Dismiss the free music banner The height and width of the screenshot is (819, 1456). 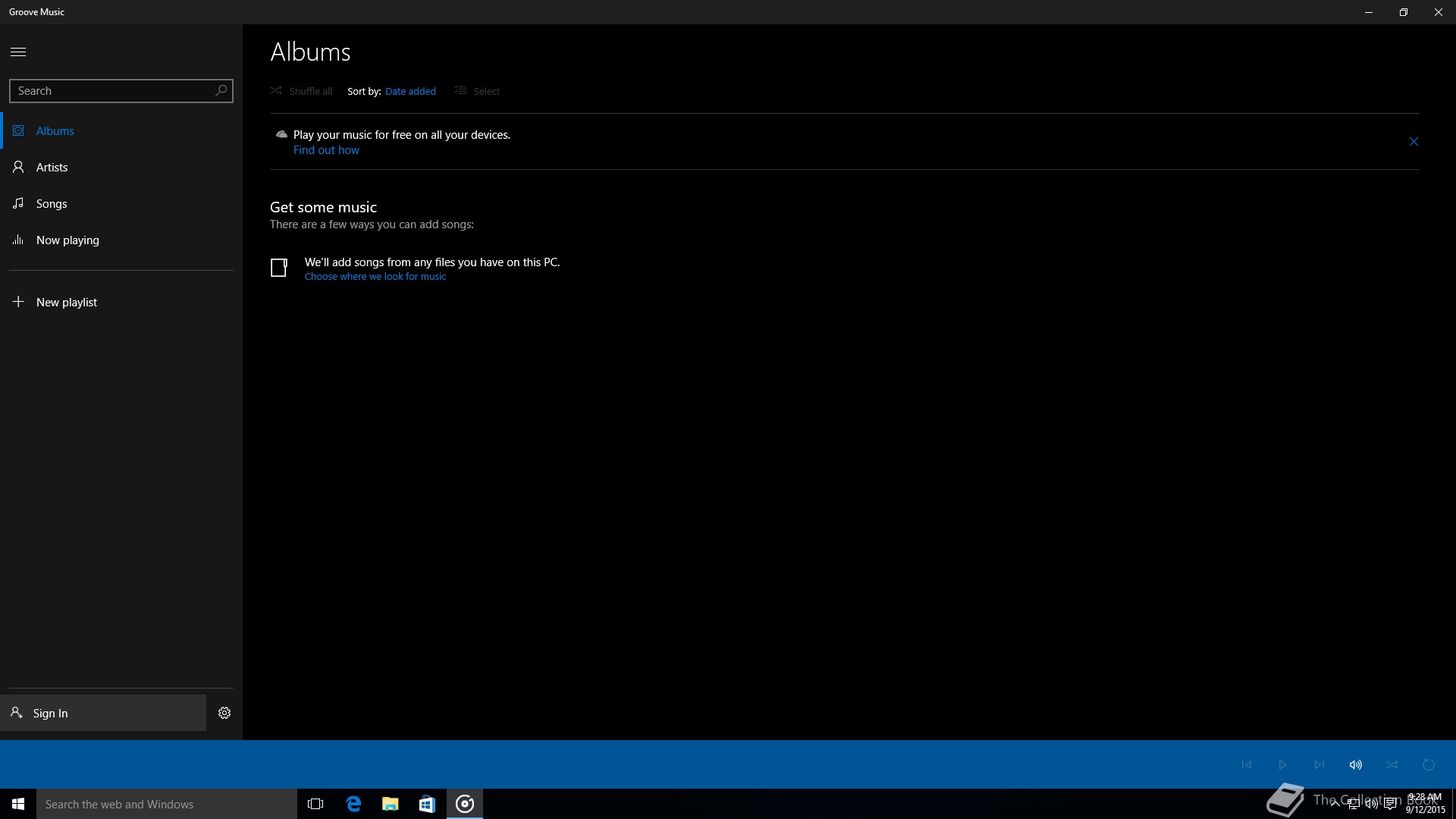click(1414, 142)
